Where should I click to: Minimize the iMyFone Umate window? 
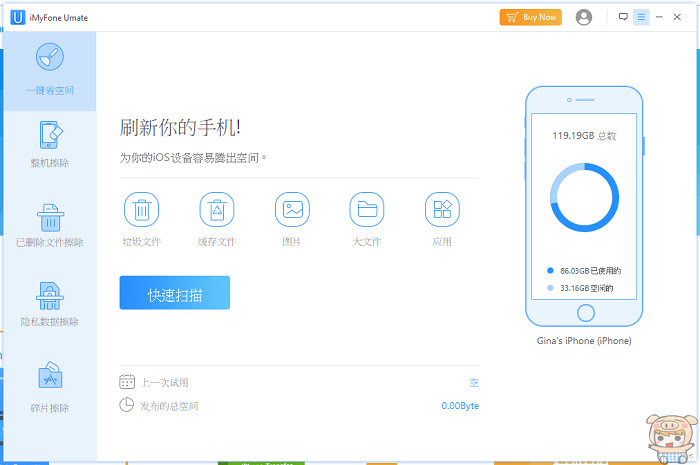(659, 17)
